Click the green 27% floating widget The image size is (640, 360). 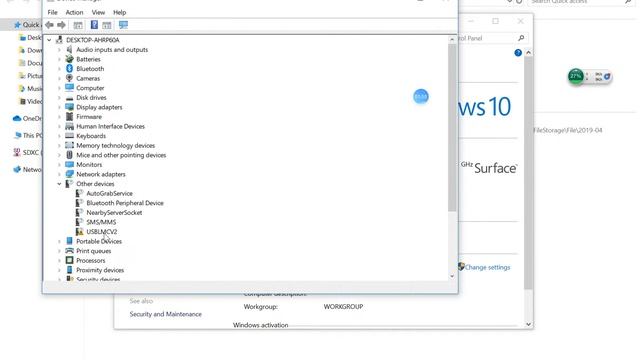(x=576, y=76)
